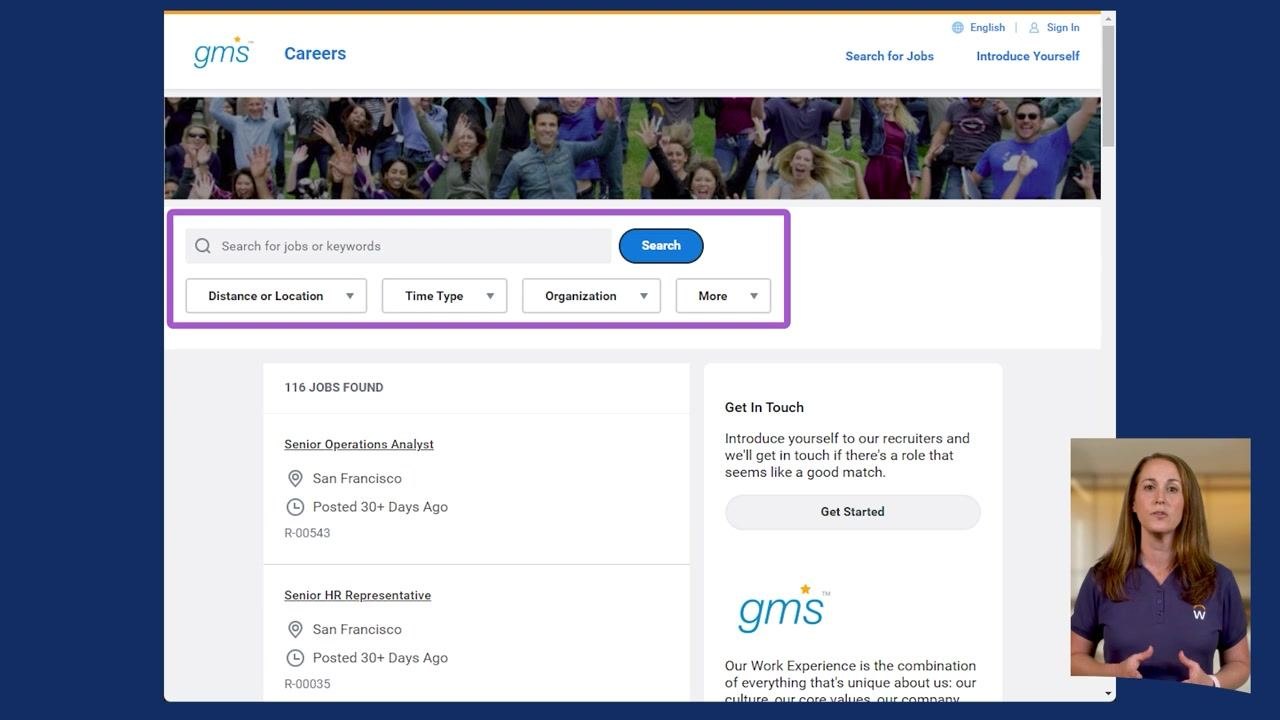Click the crowd banner image
Viewport: 1280px width, 720px height.
632,148
